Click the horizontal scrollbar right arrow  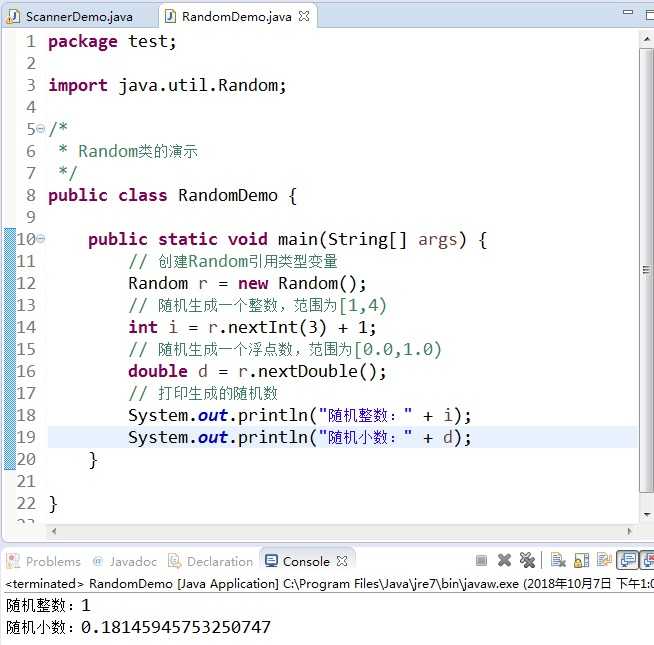click(629, 531)
